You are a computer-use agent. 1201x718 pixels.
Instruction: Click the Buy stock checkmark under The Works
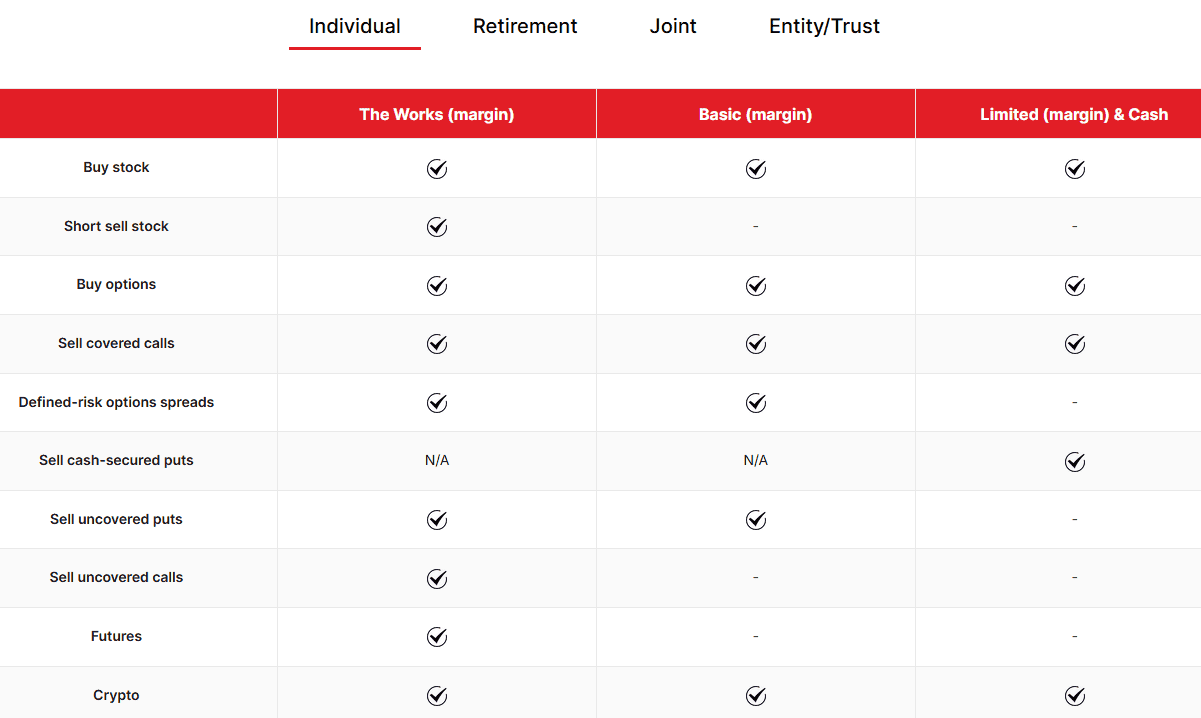point(436,169)
